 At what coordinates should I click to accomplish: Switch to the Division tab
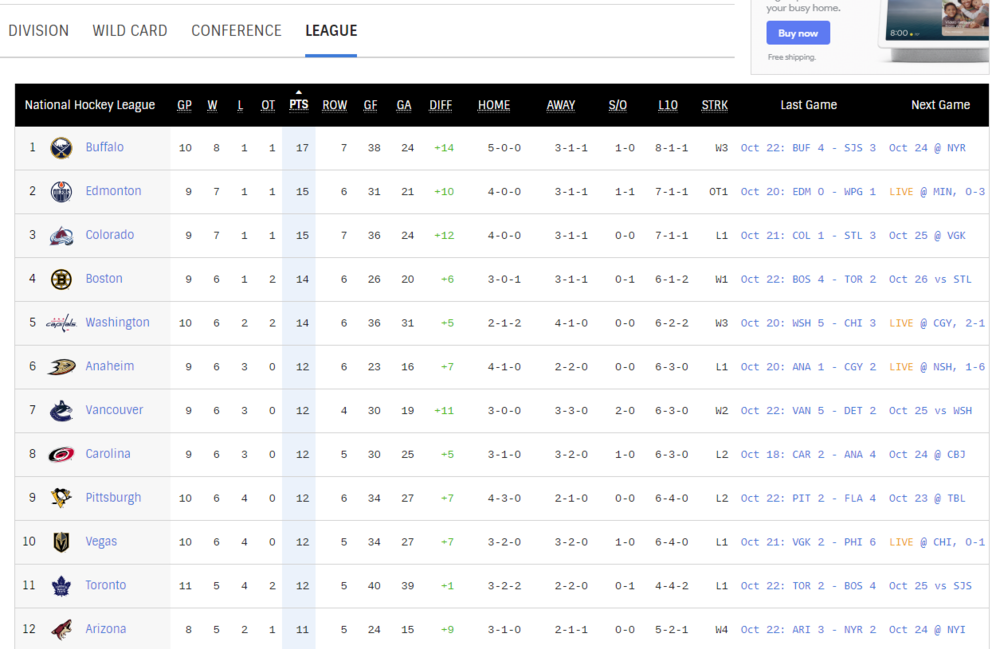point(38,31)
